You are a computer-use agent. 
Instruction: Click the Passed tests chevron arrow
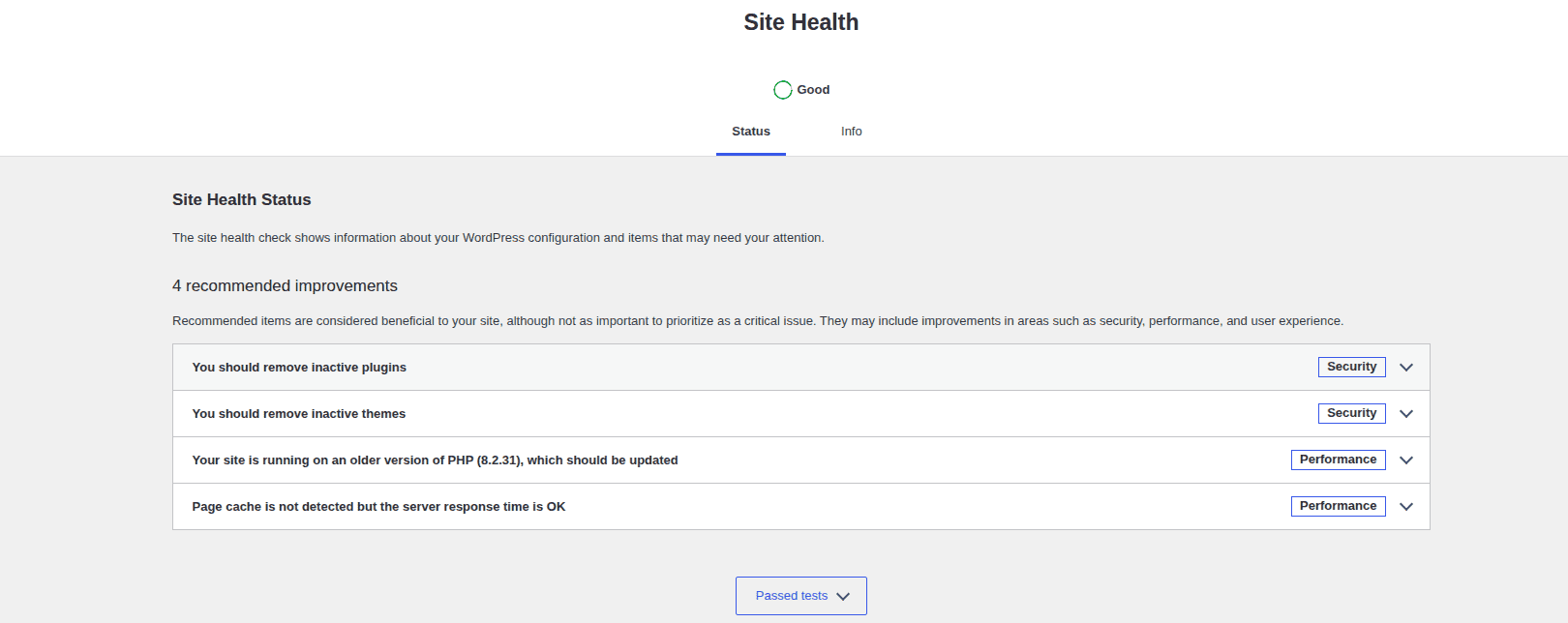point(843,597)
